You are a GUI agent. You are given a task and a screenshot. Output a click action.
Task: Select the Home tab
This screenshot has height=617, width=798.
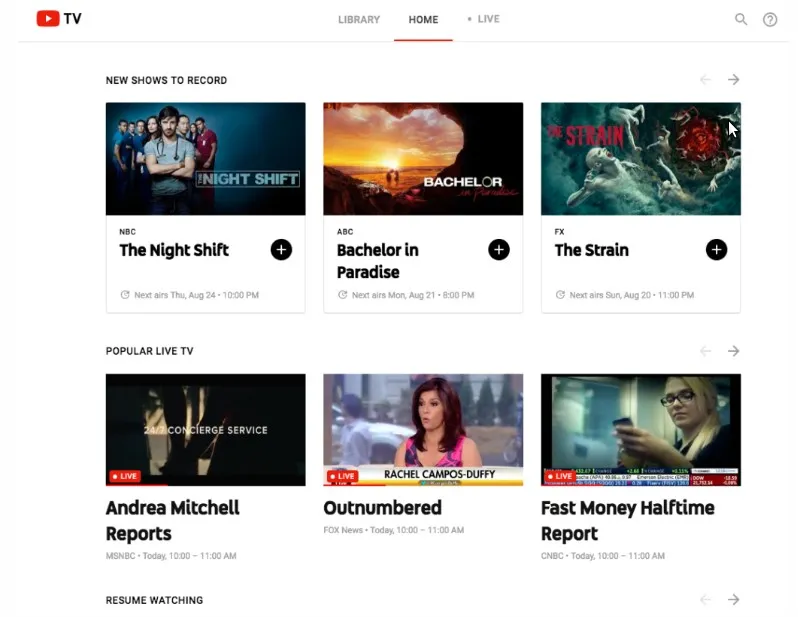tap(423, 19)
